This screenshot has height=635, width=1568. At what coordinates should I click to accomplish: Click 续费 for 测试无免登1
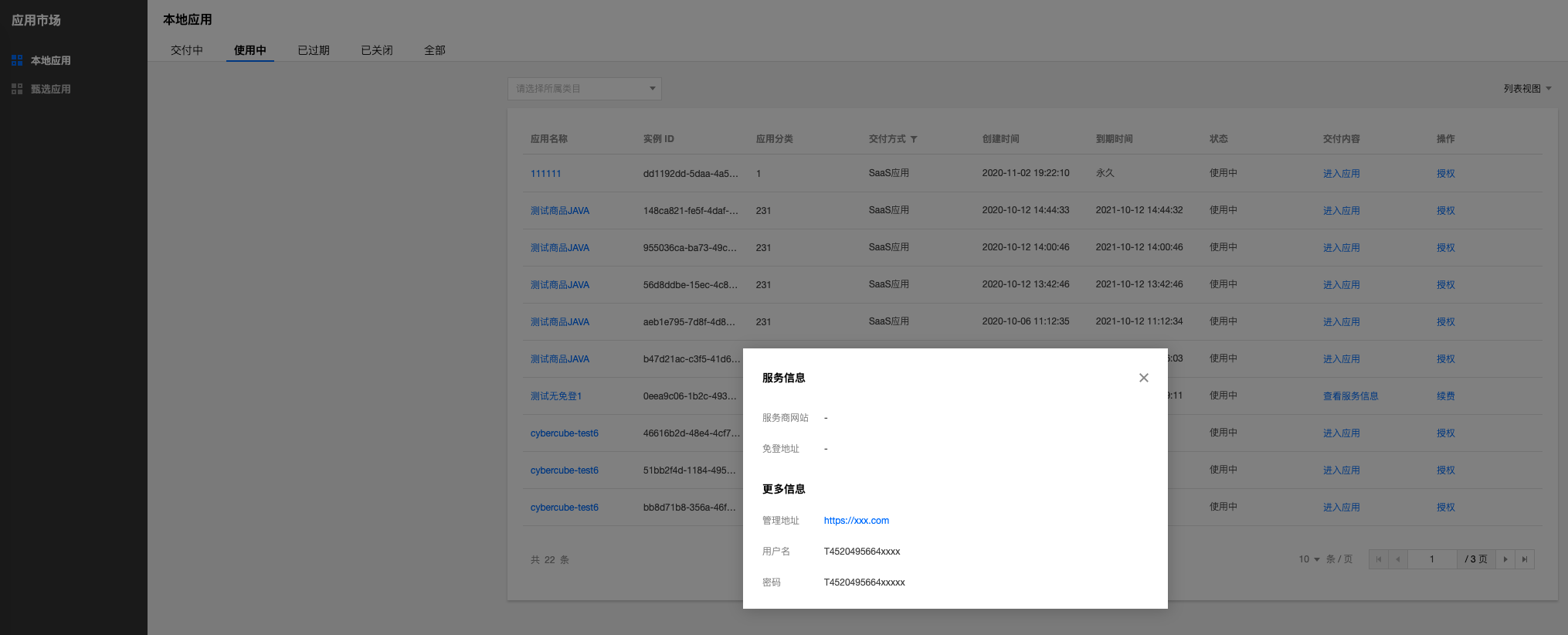point(1446,396)
